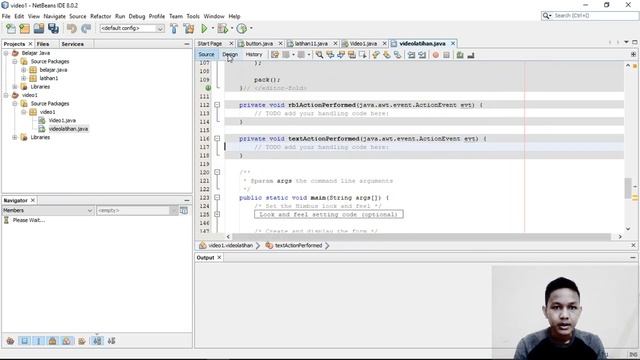Click the Build Project hammer icon
640x360 pixels.
click(x=174, y=28)
